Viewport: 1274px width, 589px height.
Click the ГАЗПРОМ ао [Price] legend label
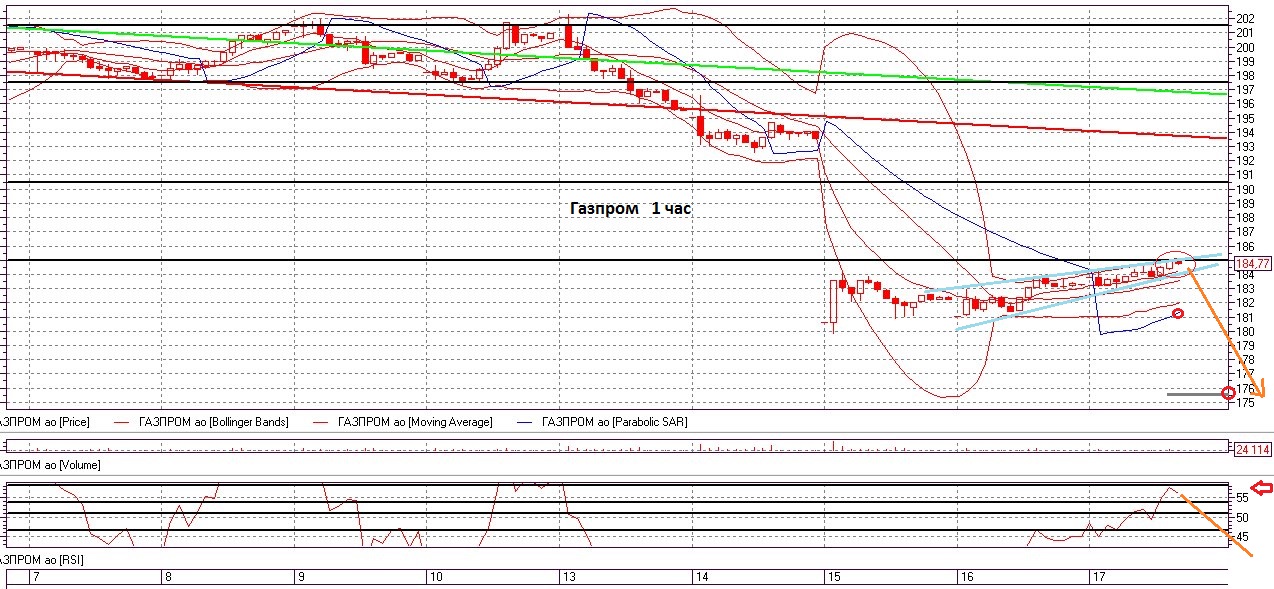coord(46,422)
